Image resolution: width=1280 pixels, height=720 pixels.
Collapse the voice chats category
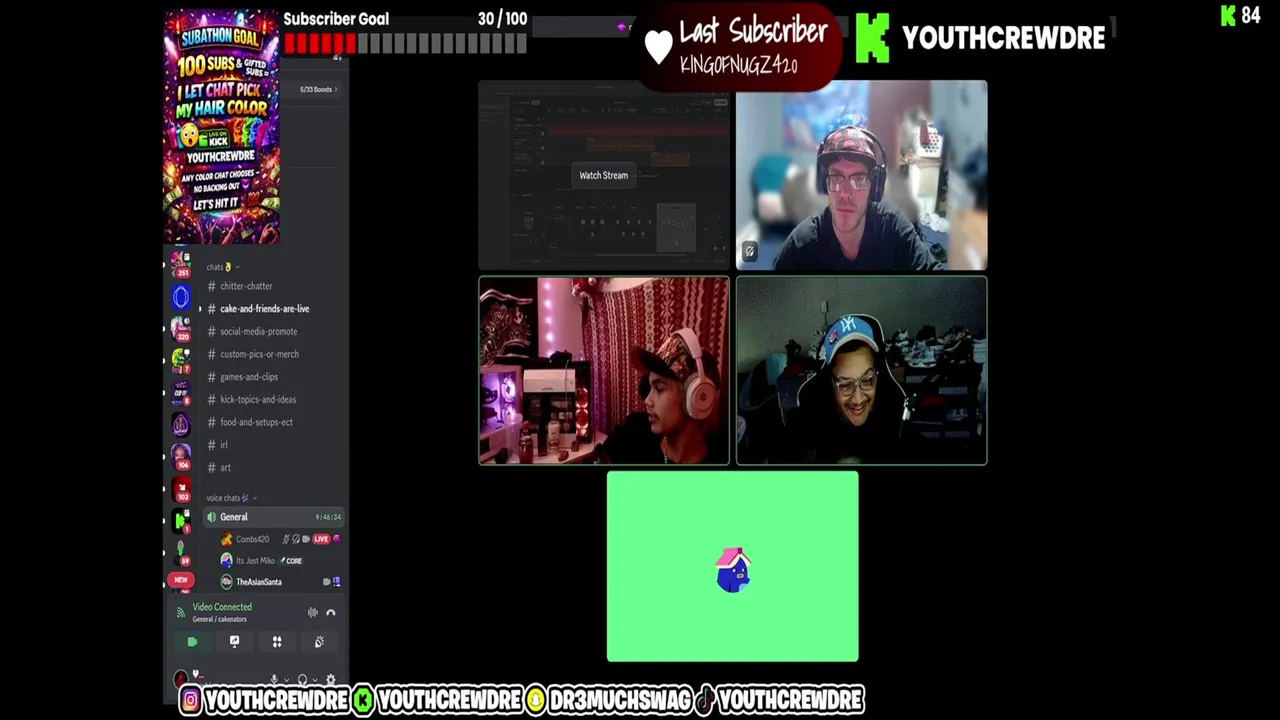pos(231,498)
